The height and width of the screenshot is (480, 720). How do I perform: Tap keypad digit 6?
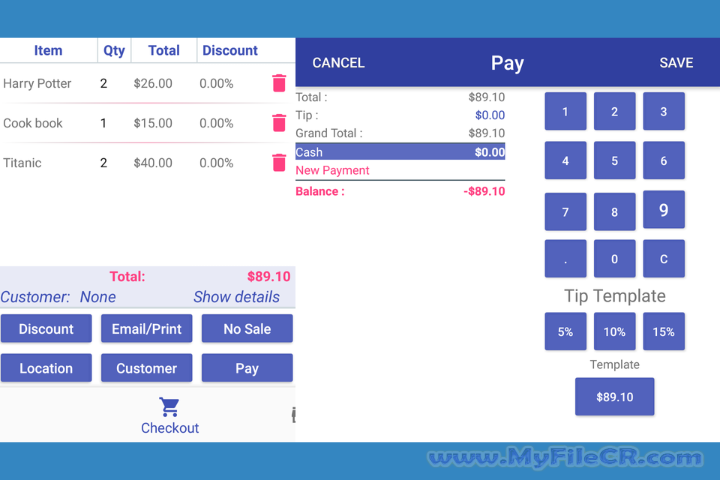(664, 160)
